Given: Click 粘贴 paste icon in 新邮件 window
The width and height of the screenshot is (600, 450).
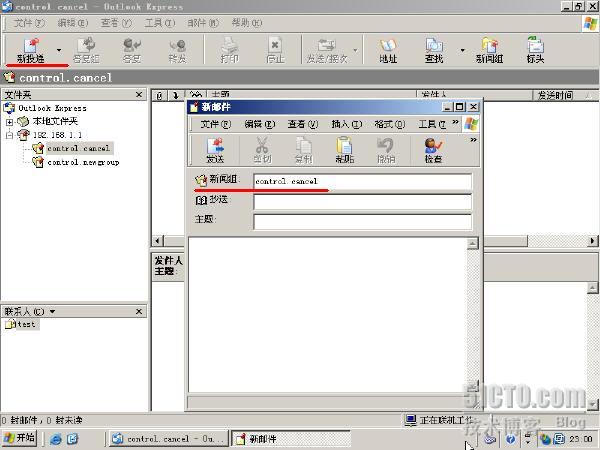Looking at the screenshot, I should point(344,150).
